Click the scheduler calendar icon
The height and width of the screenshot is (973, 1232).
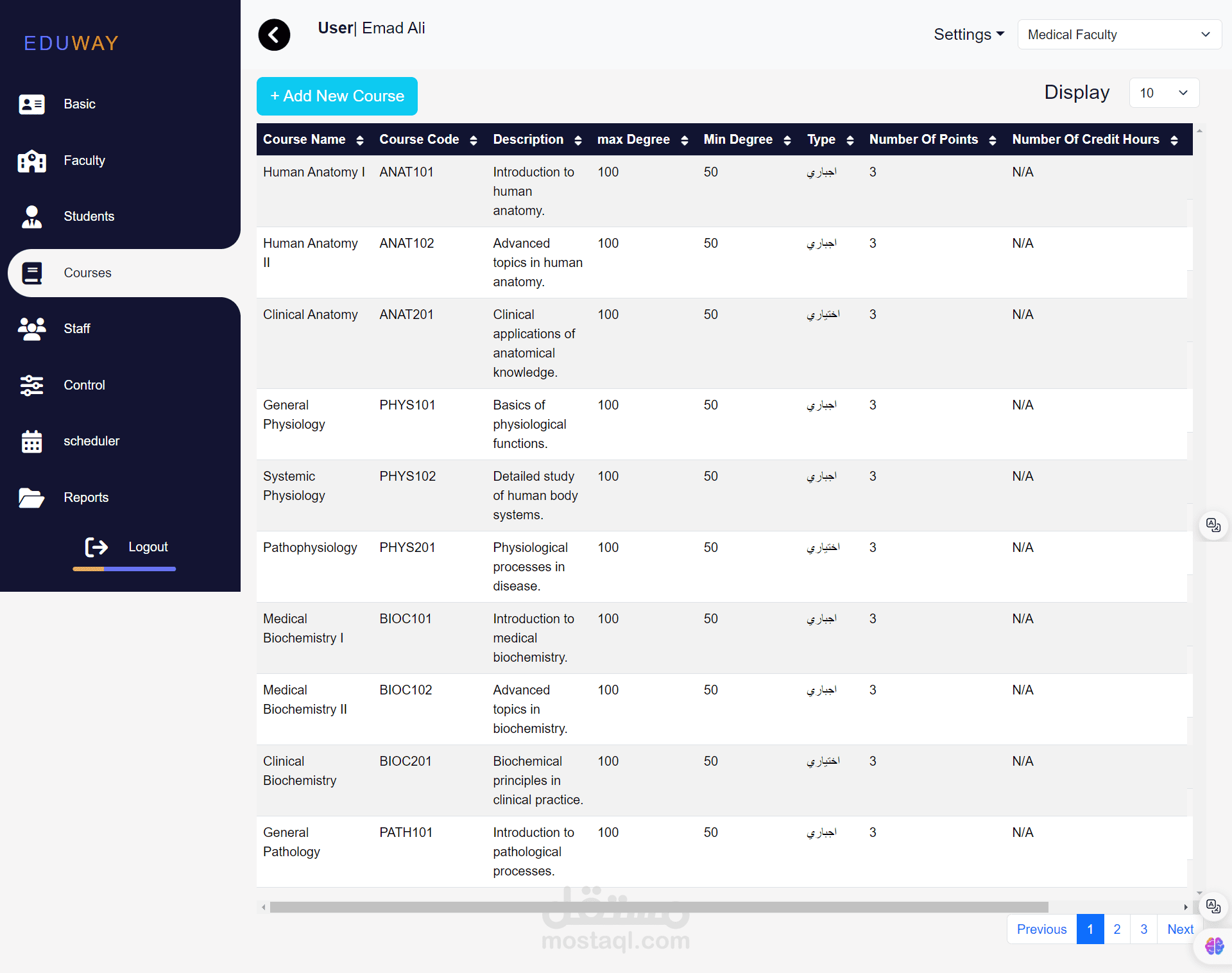pyautogui.click(x=31, y=442)
